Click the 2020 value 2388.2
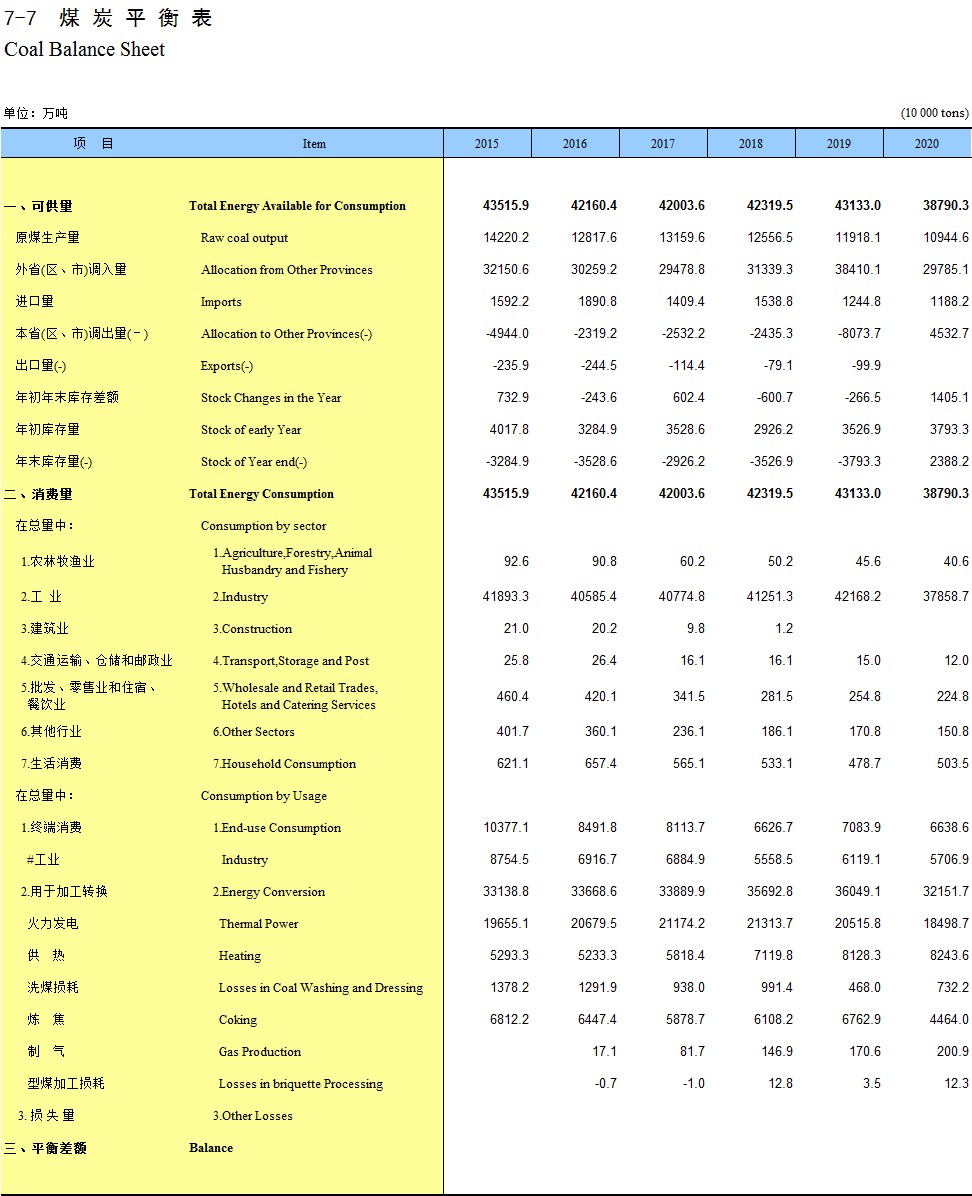Screen dimensions: 972x1196 (949, 462)
